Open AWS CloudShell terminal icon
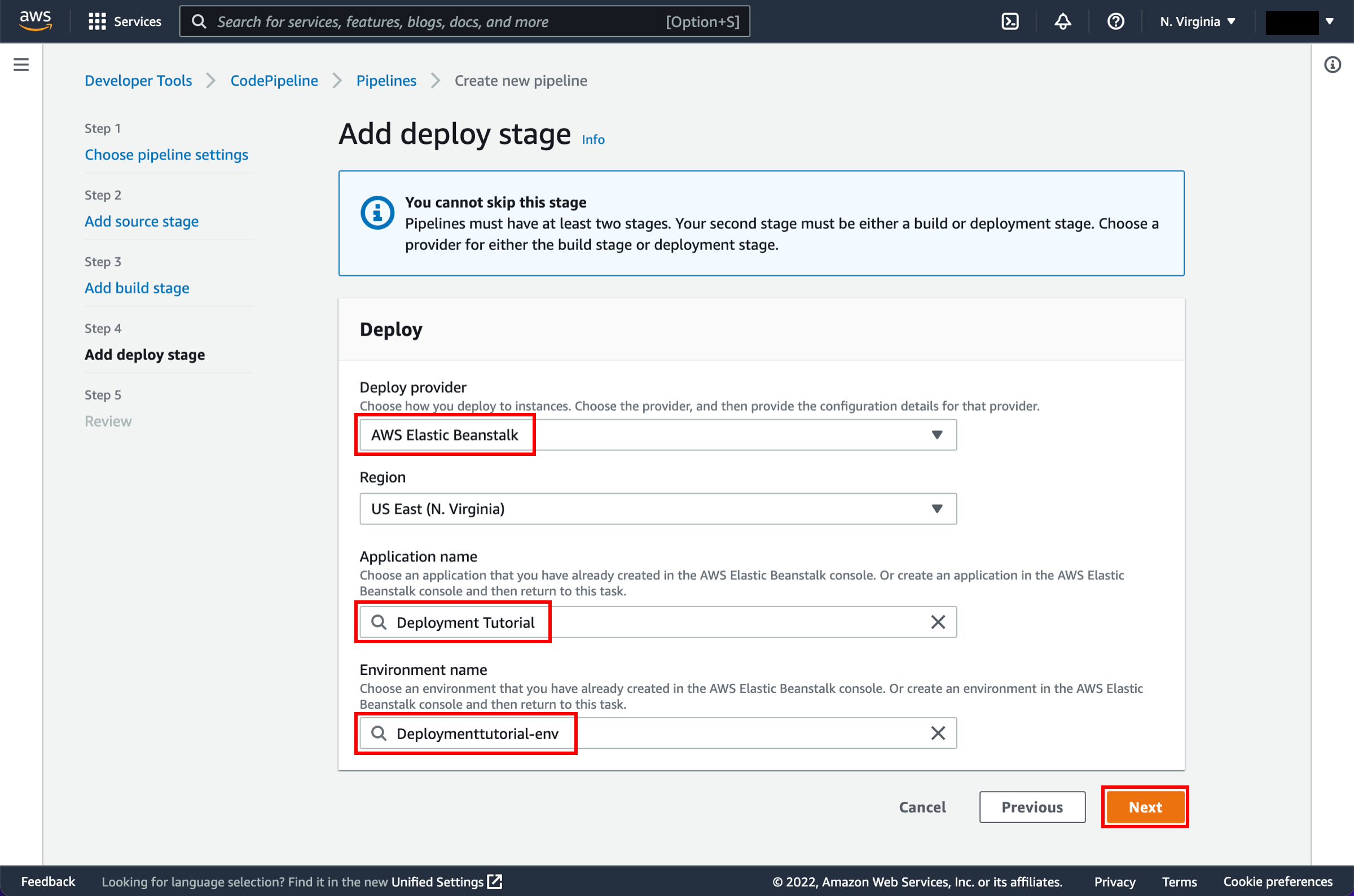Image resolution: width=1354 pixels, height=896 pixels. [1009, 21]
